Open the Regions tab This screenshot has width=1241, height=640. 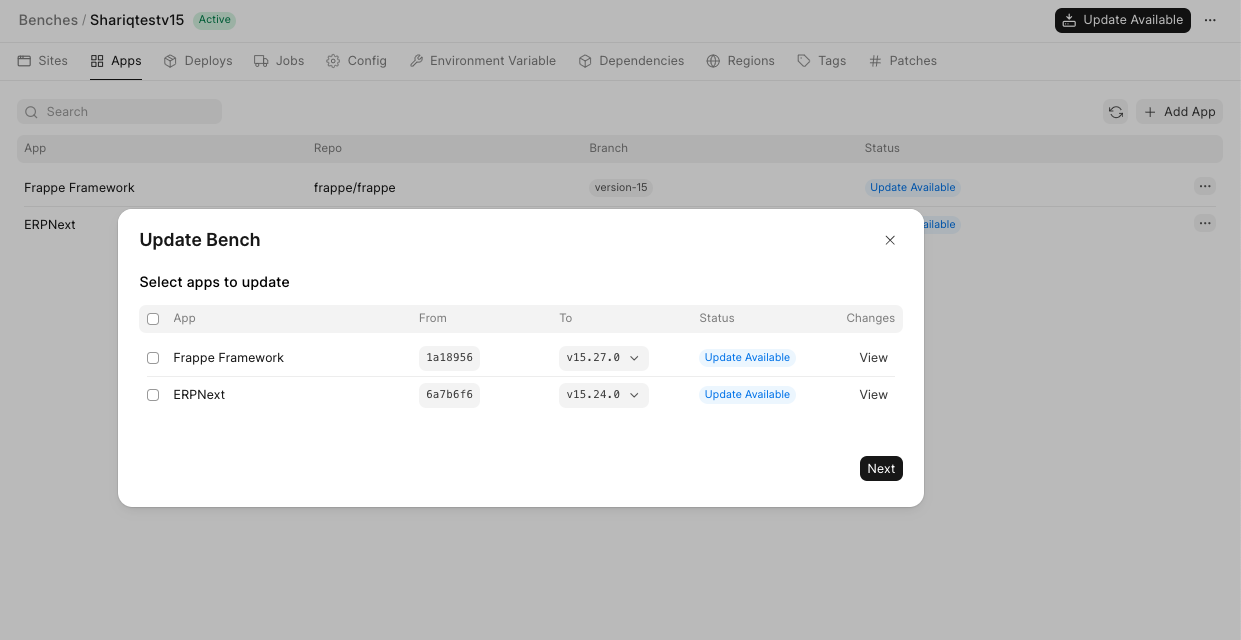[740, 61]
